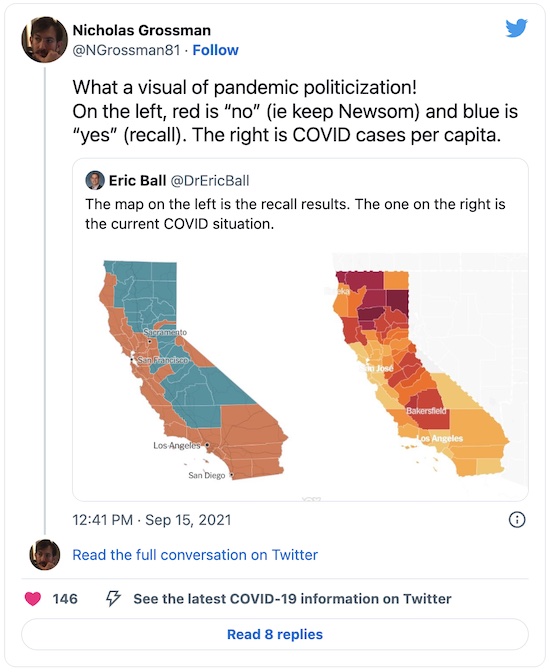This screenshot has height=672, width=550.
Task: Click the @NGrossman81 handle
Action: click(x=126, y=50)
